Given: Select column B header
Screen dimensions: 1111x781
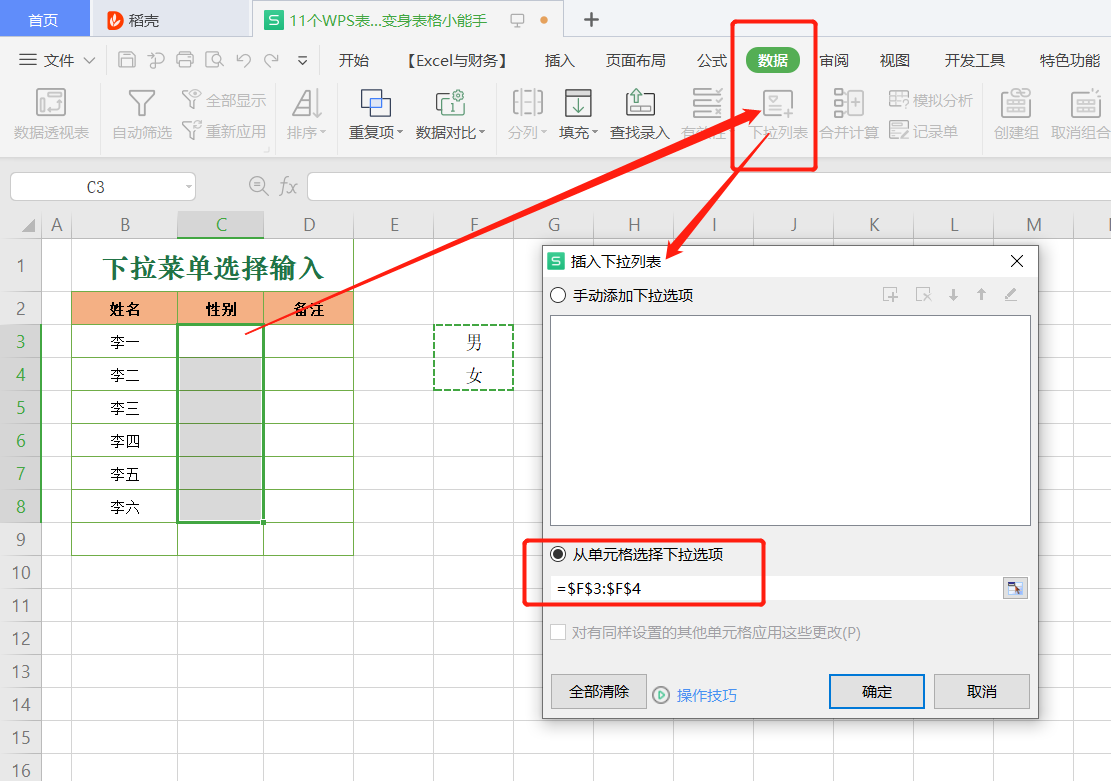Looking at the screenshot, I should tap(125, 225).
